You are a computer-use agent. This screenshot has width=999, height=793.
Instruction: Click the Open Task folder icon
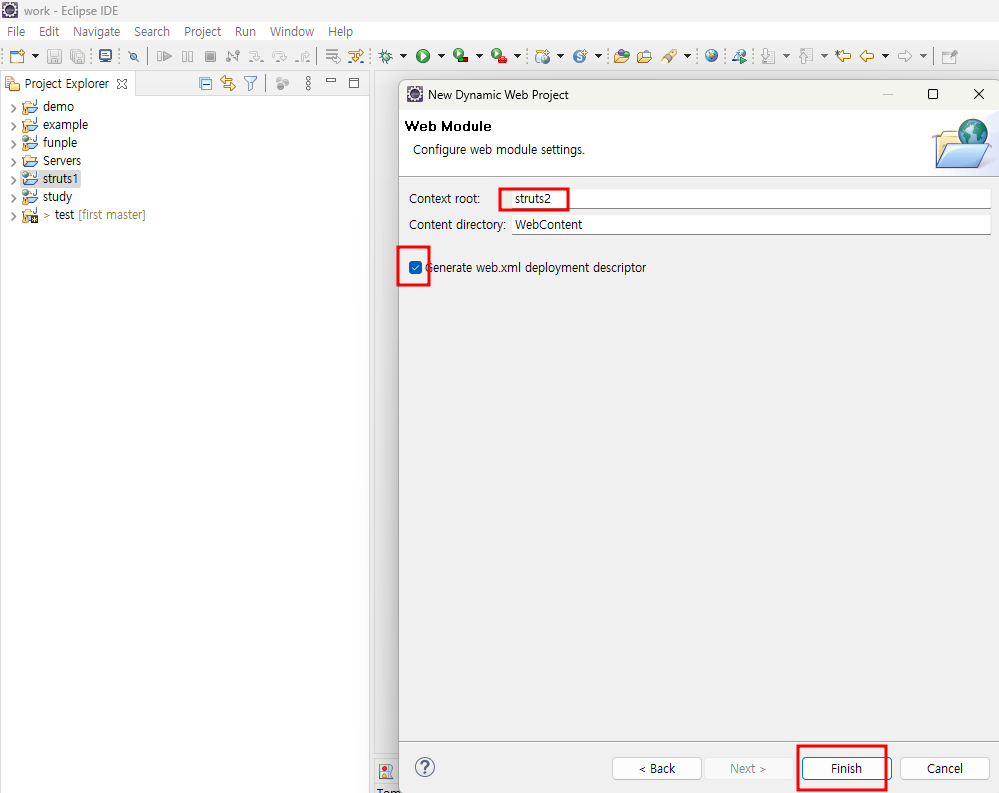pyautogui.click(x=644, y=56)
